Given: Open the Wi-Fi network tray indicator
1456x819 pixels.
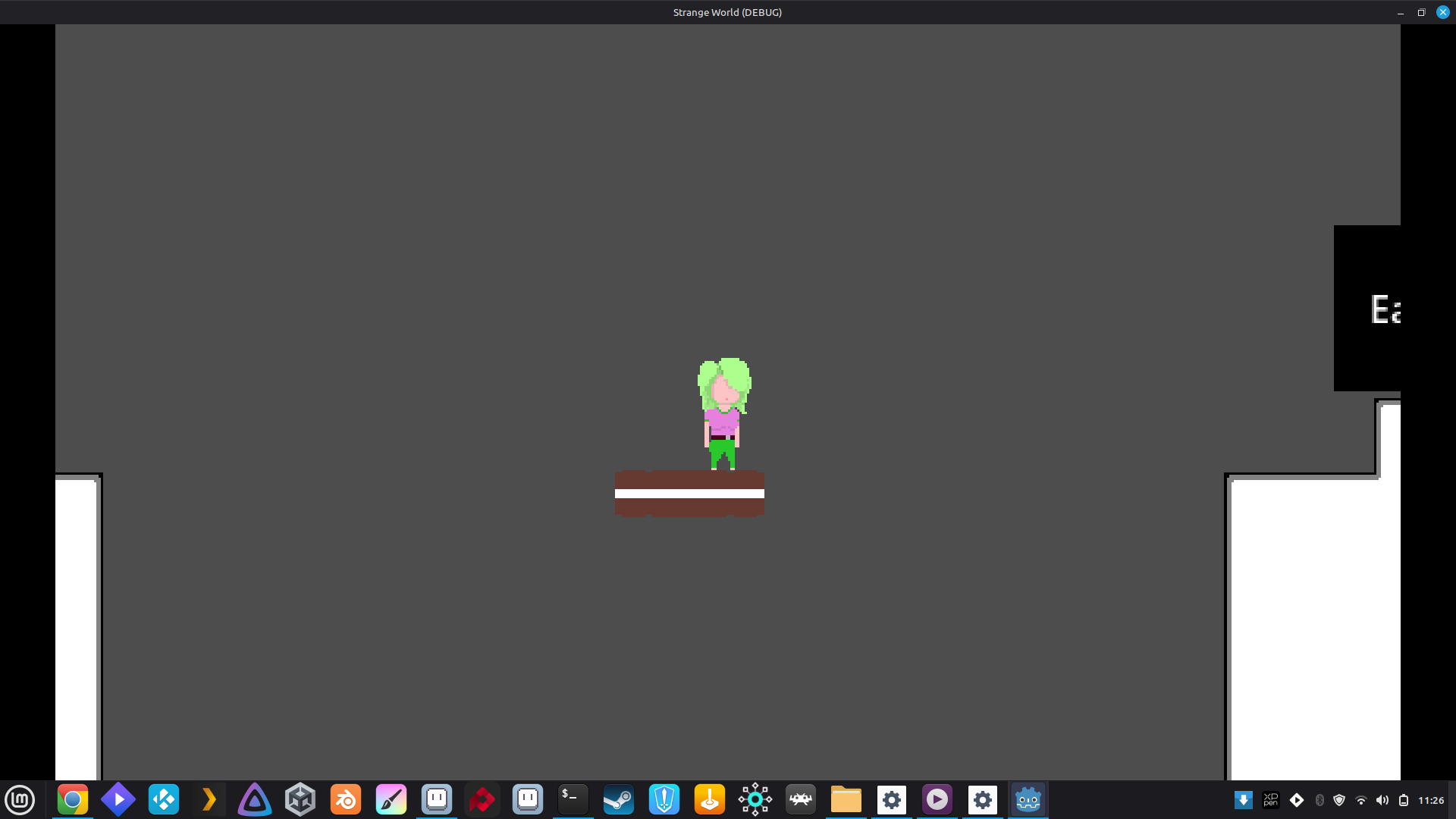Looking at the screenshot, I should pyautogui.click(x=1361, y=800).
